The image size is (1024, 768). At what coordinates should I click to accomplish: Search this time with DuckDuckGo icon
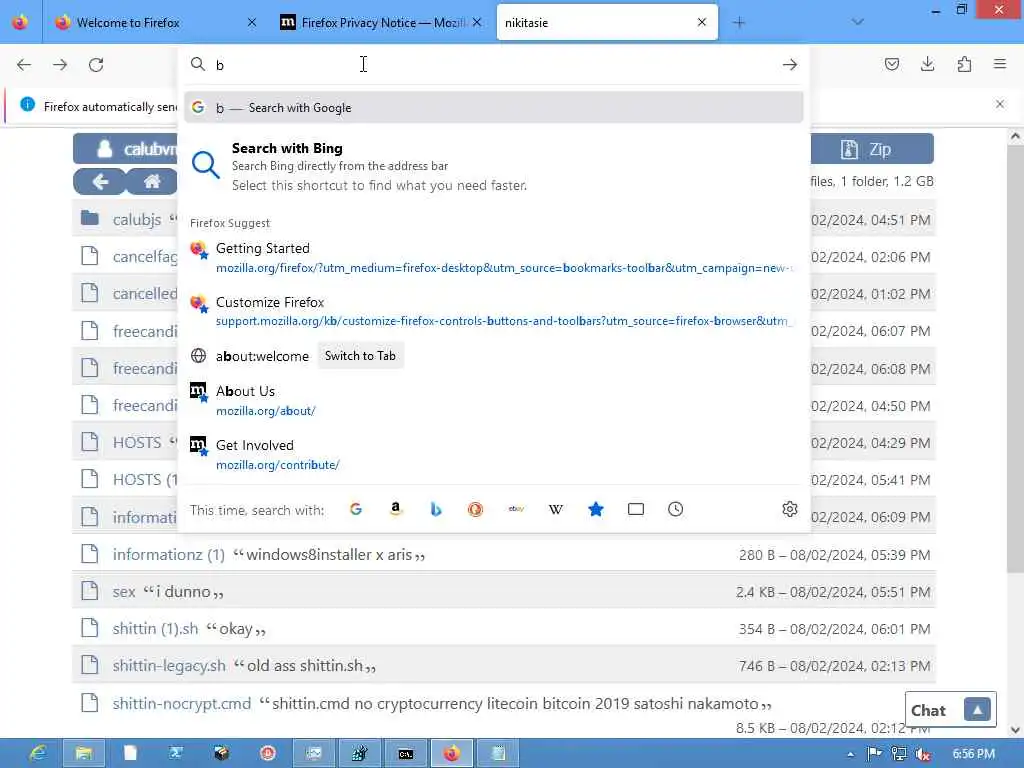tap(475, 509)
